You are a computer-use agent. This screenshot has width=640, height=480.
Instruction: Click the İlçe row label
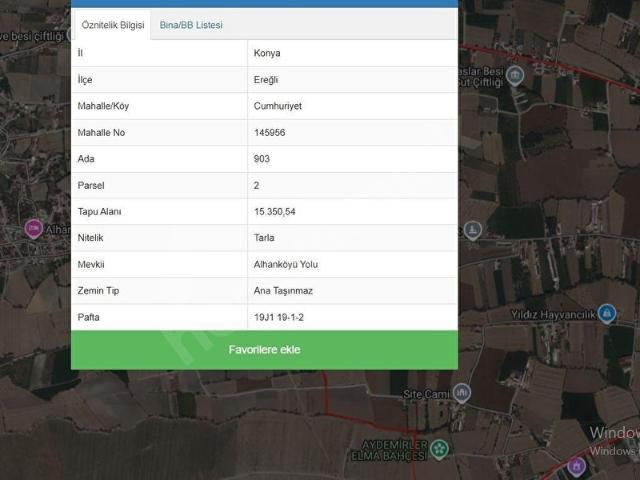coord(85,80)
